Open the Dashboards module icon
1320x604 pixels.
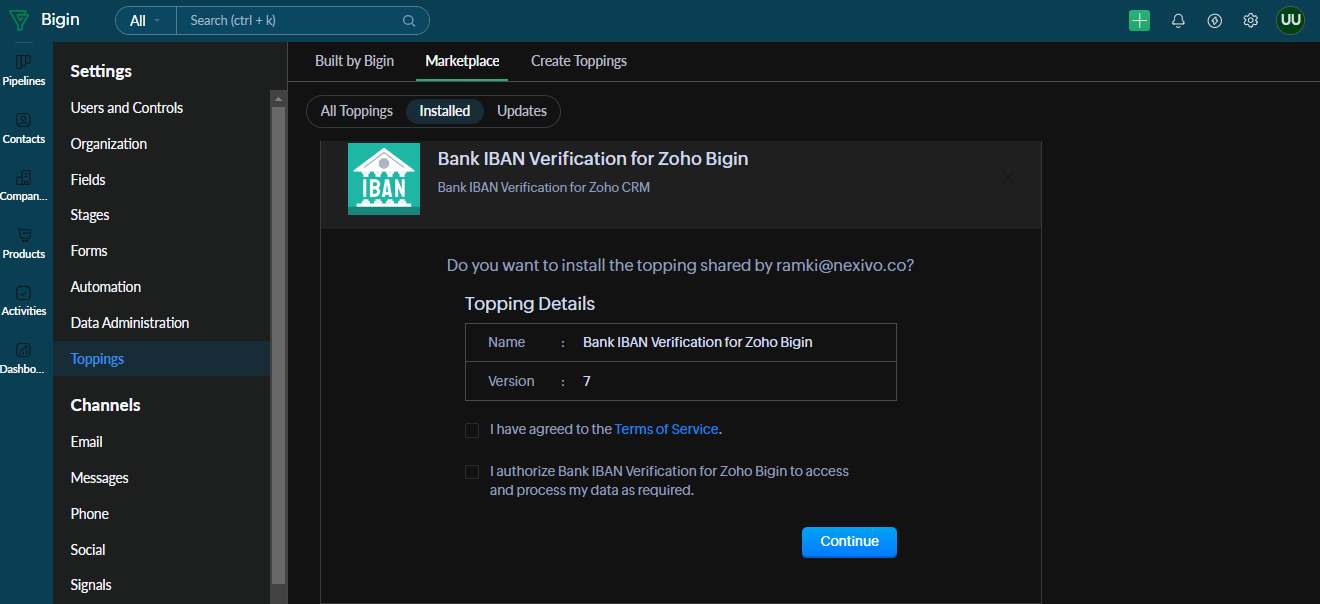[x=24, y=350]
